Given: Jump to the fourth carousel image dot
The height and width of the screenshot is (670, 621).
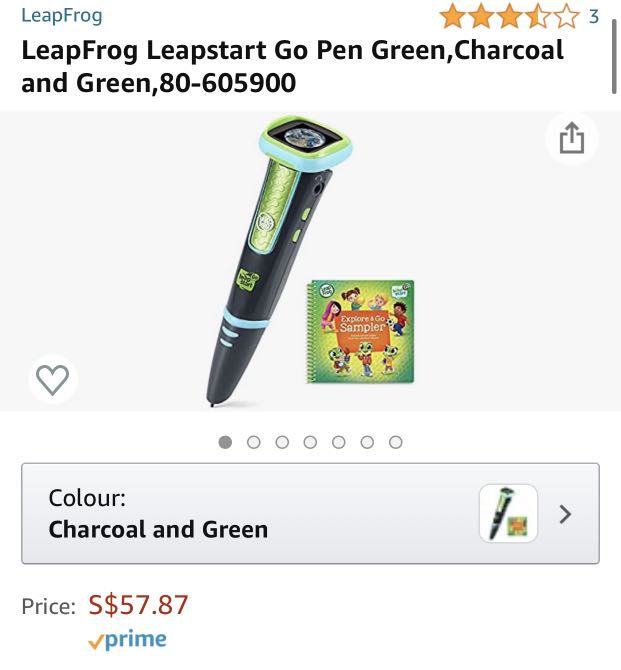Looking at the screenshot, I should point(310,442).
